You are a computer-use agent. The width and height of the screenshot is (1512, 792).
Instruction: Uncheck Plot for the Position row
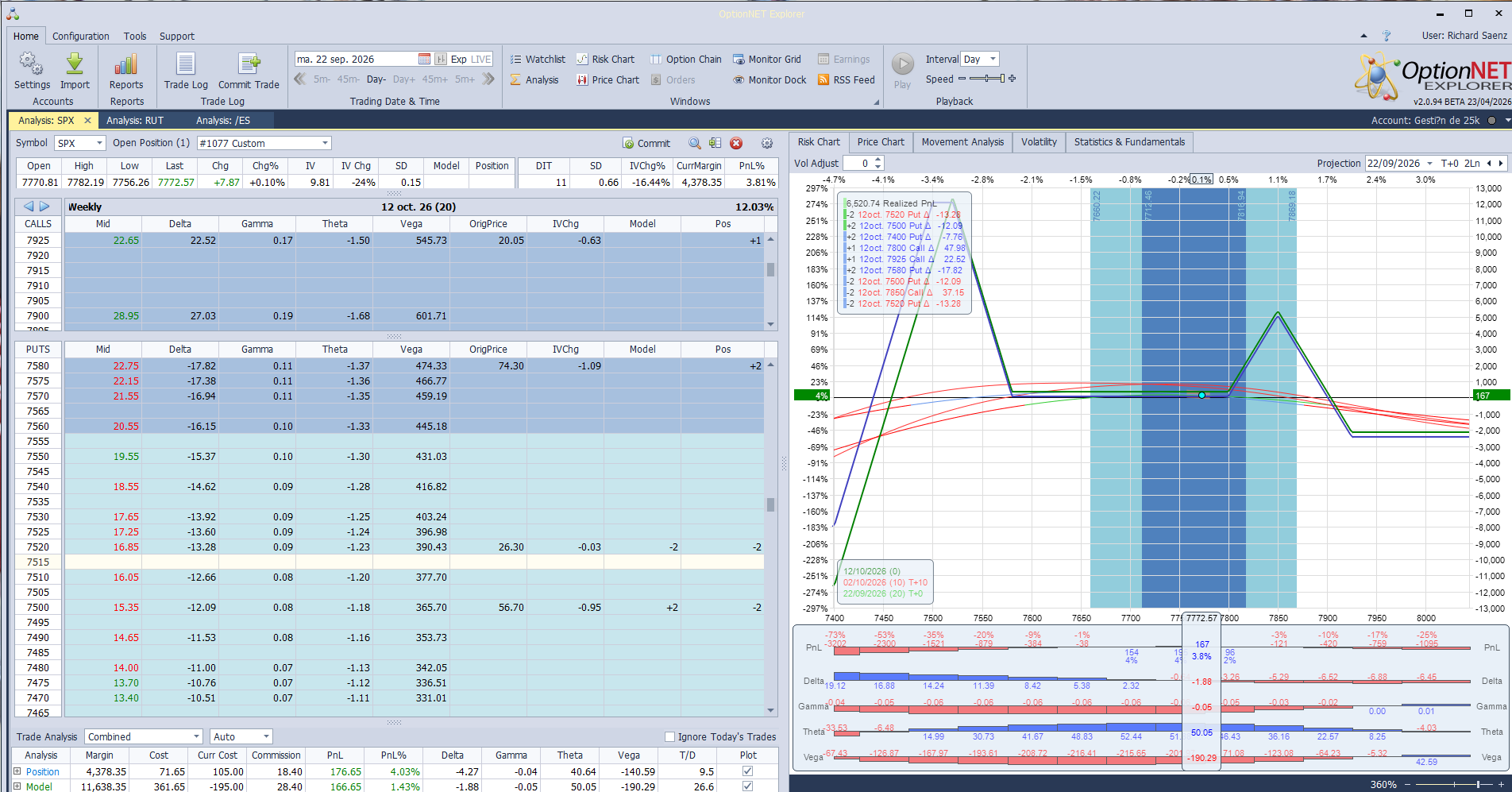[x=747, y=771]
